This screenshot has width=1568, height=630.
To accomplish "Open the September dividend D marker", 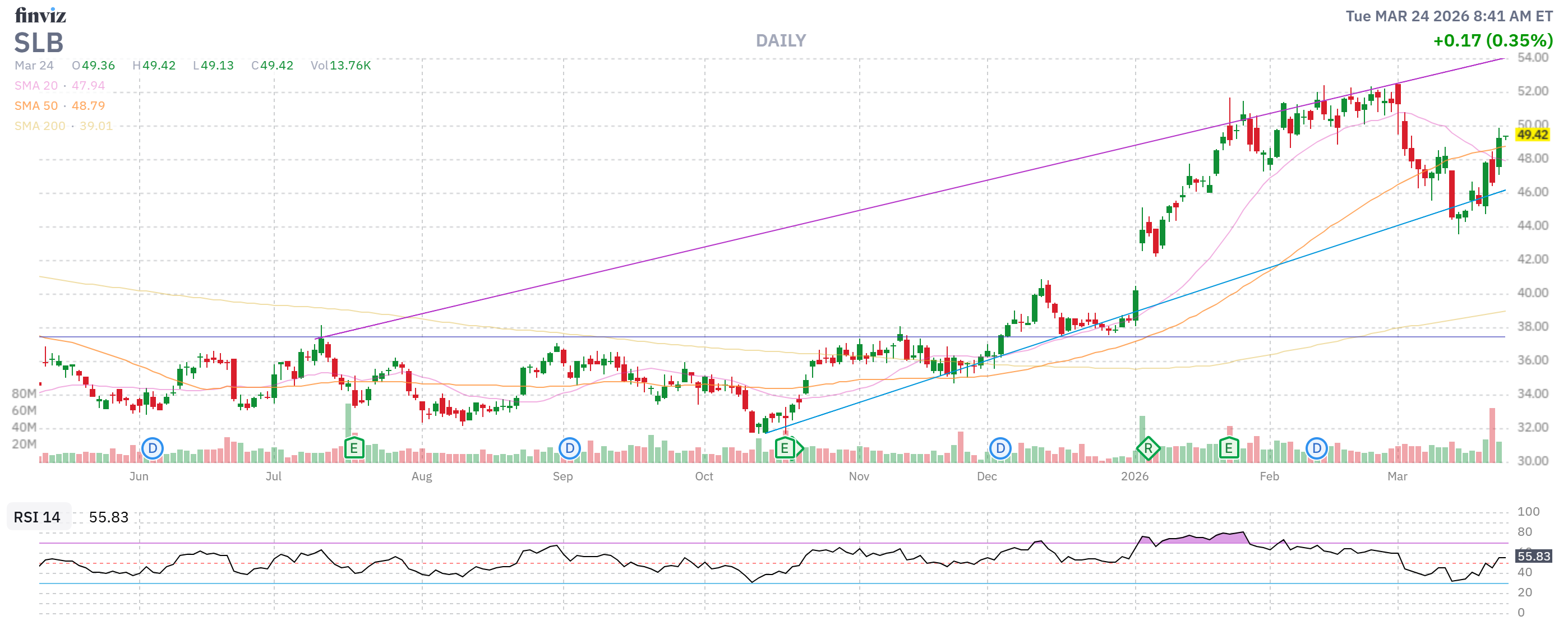I will (x=569, y=449).
